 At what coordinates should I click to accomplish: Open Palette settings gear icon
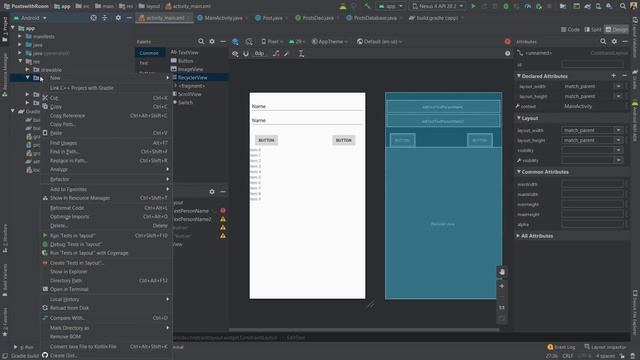click(x=212, y=41)
